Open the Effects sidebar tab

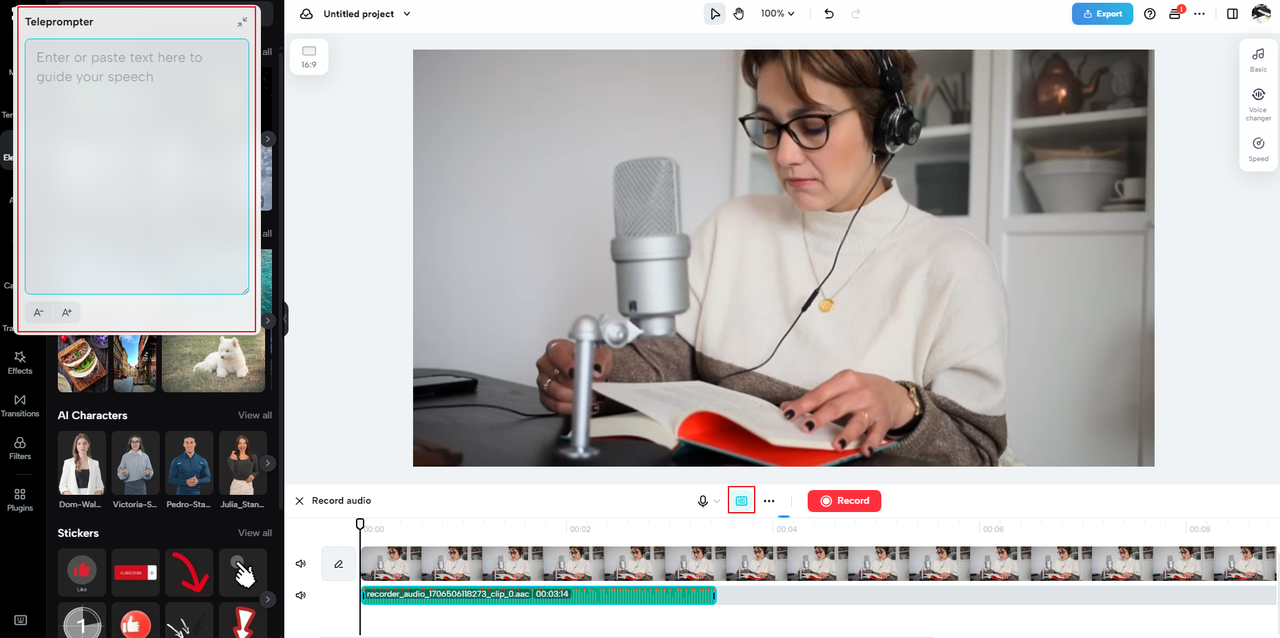coord(20,363)
